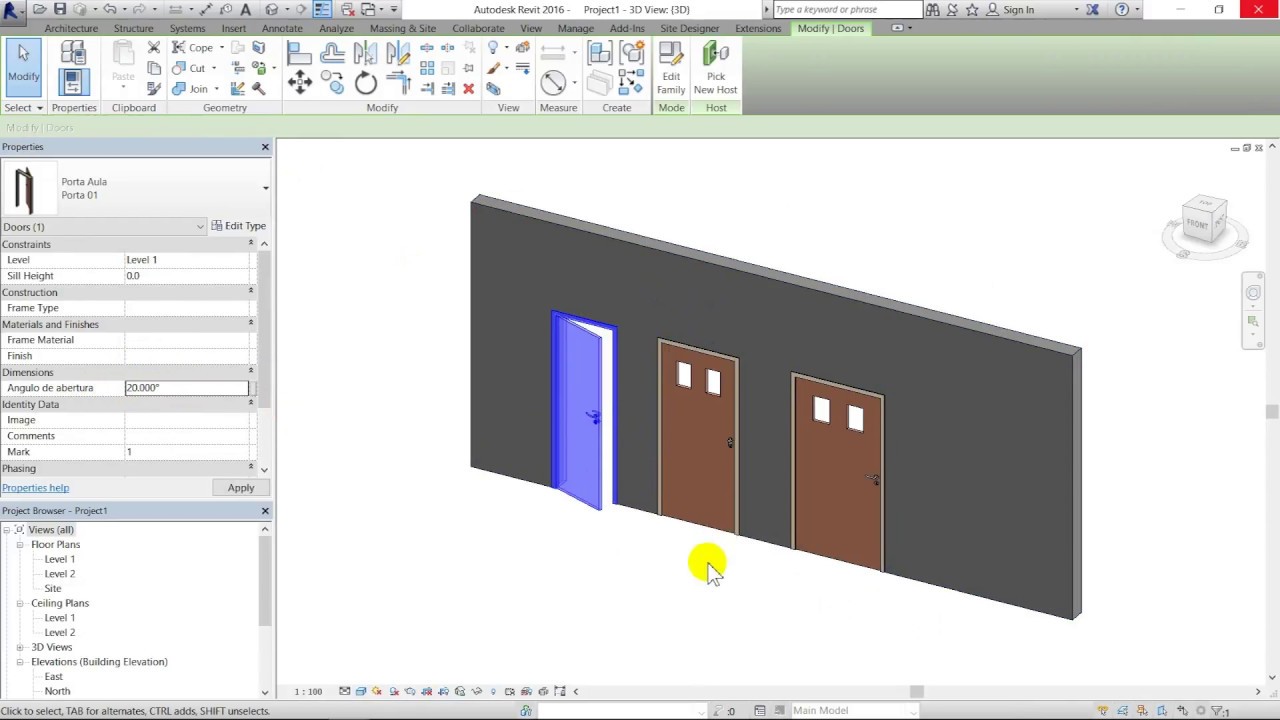Activate the Rotate tool

pos(365,84)
